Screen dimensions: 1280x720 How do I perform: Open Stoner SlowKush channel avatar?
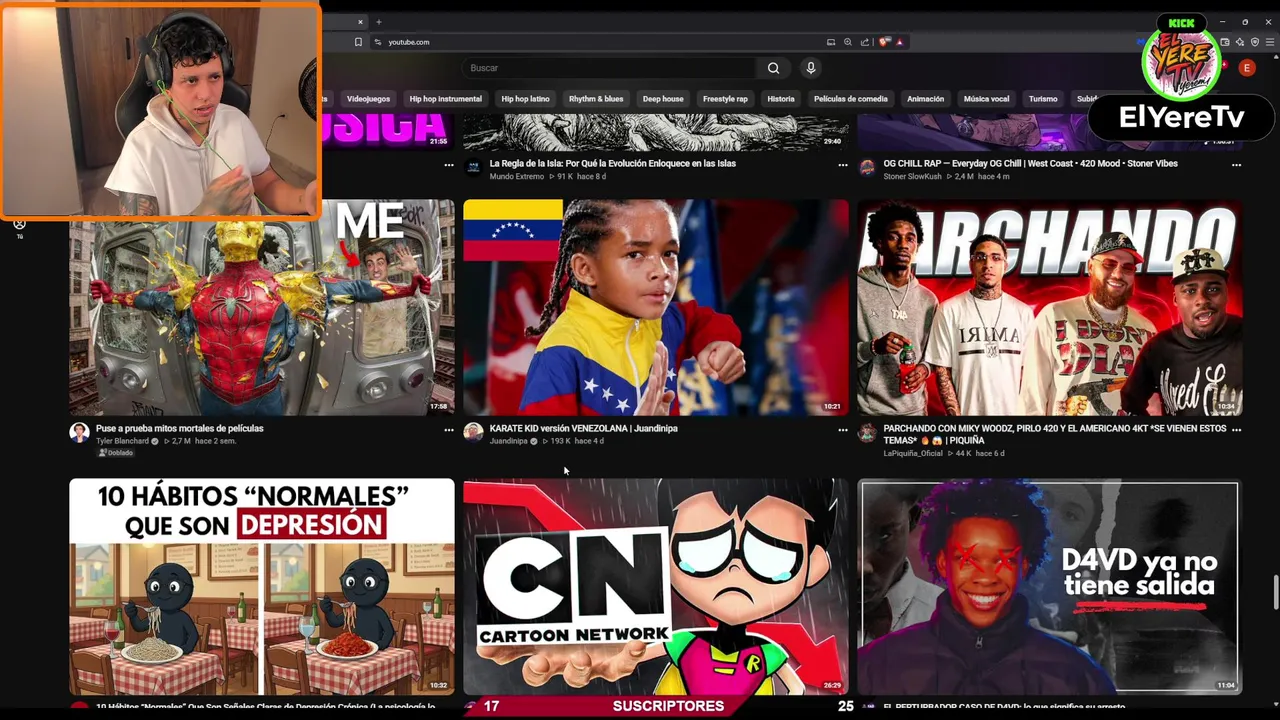pos(867,168)
